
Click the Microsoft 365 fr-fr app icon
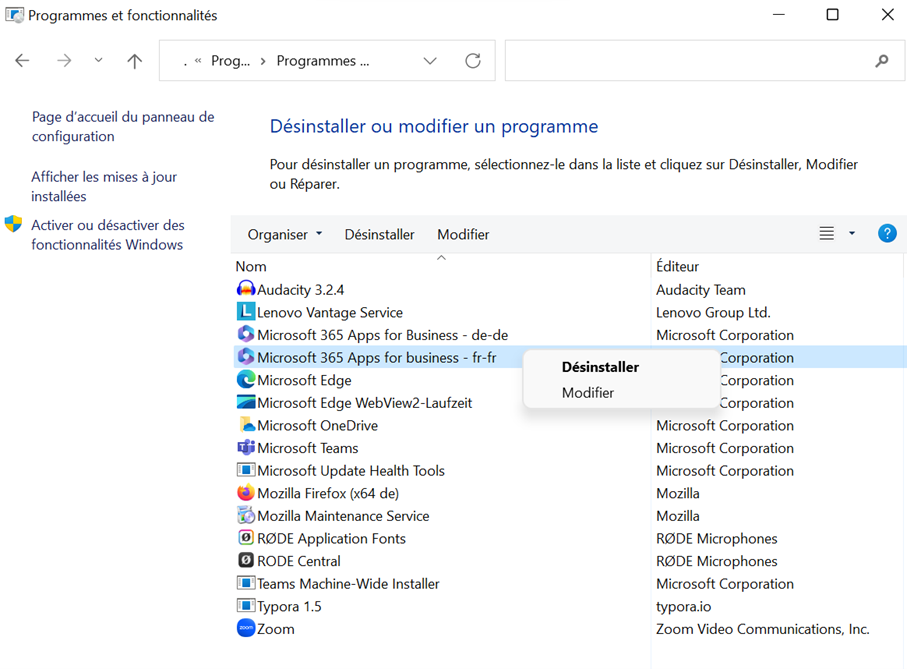(246, 357)
